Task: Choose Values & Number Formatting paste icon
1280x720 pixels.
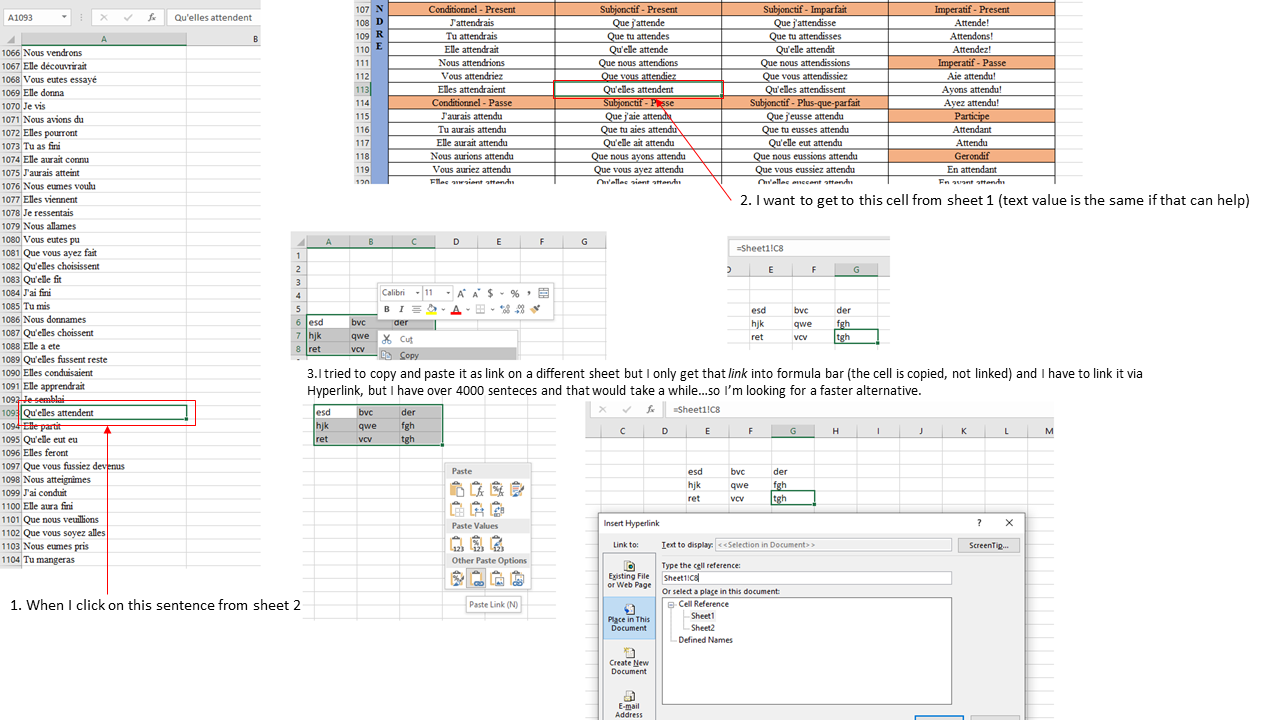Action: click(x=477, y=544)
